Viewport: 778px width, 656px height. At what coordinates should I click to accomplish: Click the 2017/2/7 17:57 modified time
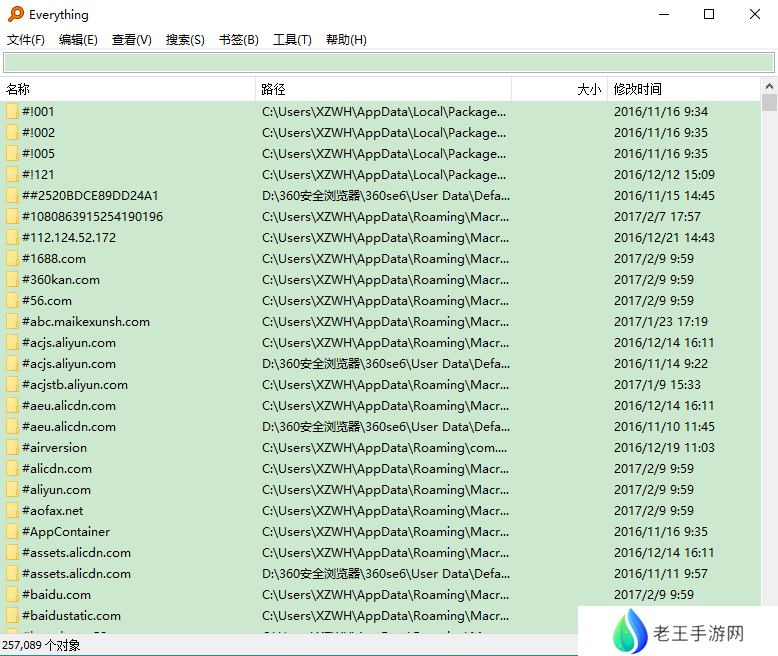tap(657, 217)
